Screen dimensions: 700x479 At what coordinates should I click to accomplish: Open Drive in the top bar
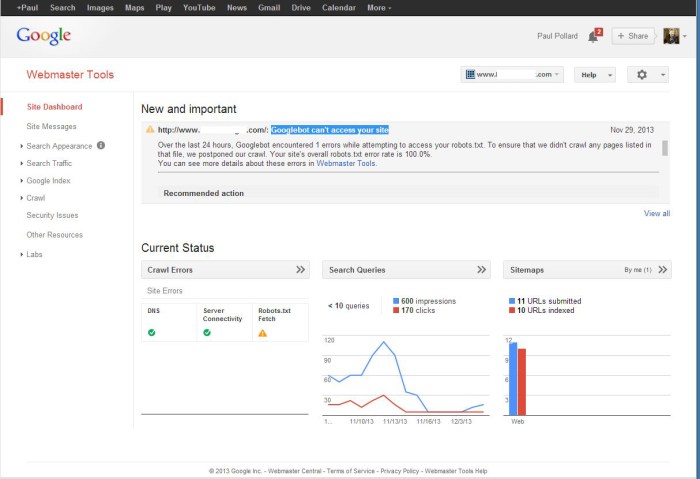point(301,8)
